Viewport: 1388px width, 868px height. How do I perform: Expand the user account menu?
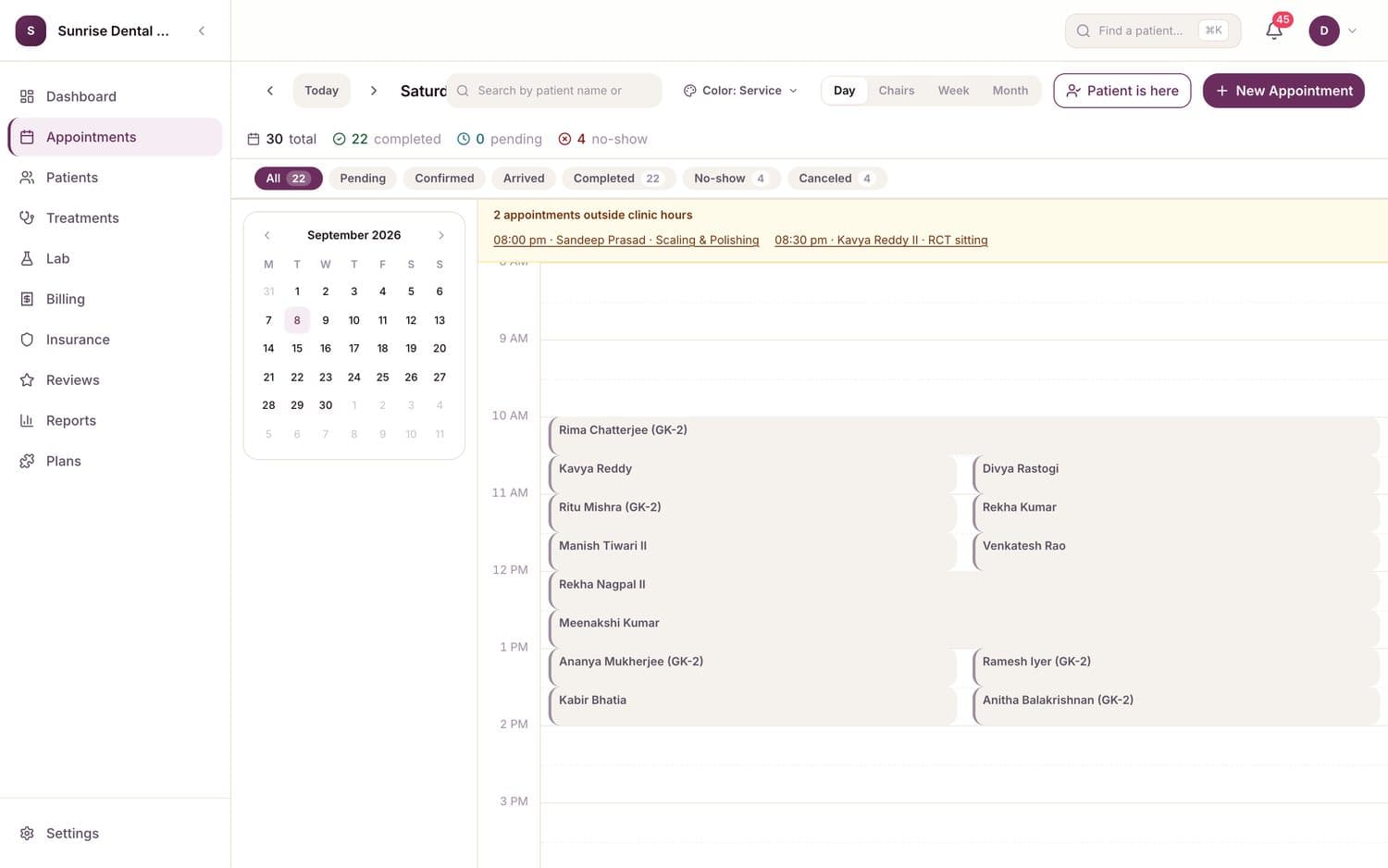click(x=1333, y=31)
